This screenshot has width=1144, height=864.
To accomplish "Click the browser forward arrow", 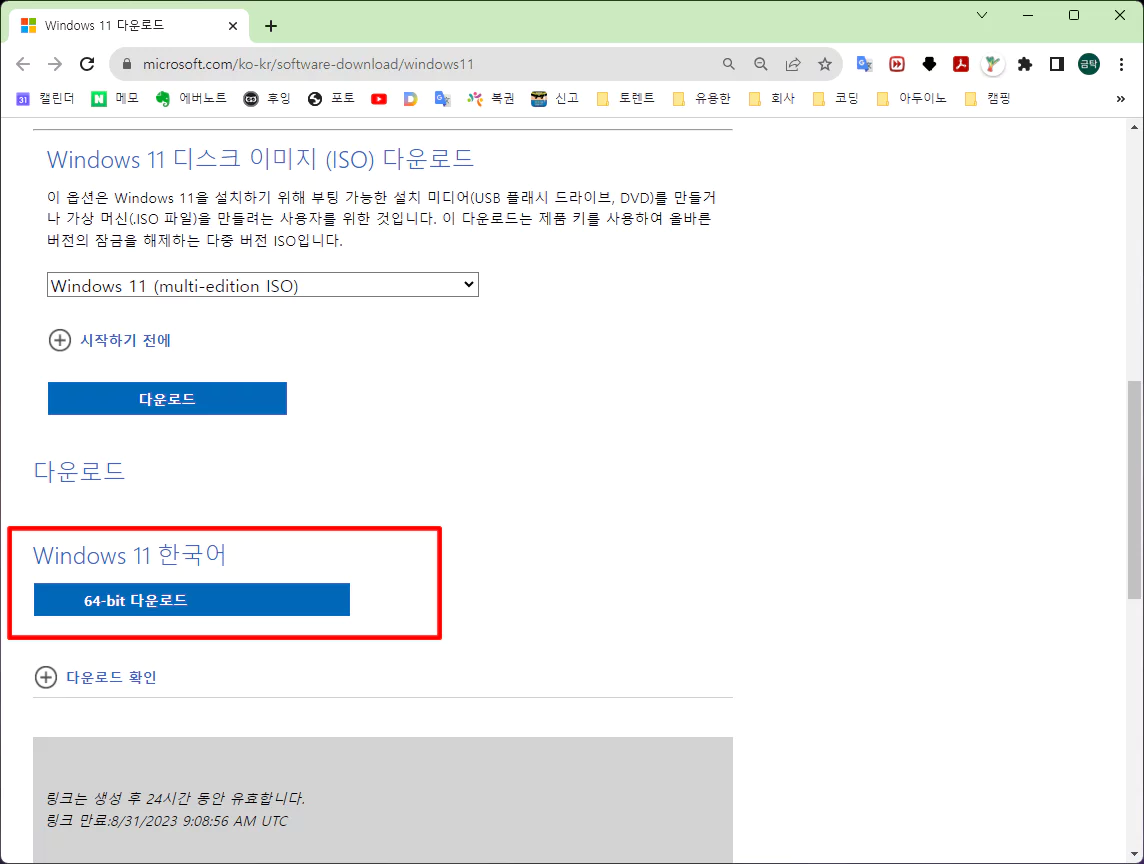I will point(55,64).
